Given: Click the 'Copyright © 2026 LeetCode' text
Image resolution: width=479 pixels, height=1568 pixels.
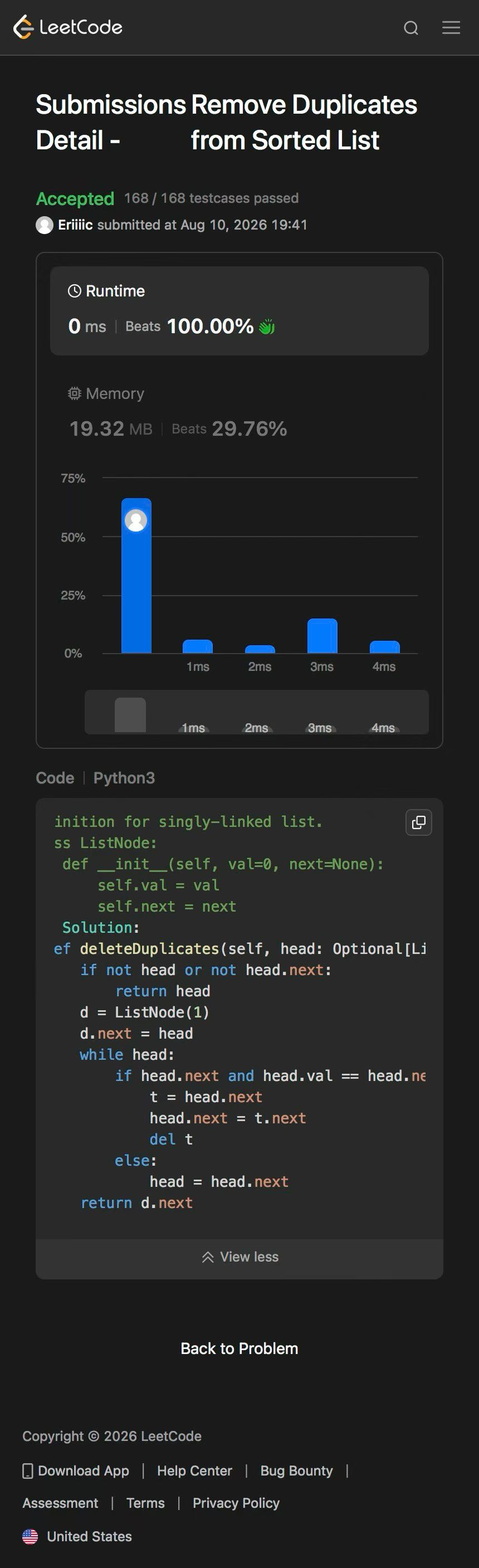Looking at the screenshot, I should tap(112, 1436).
